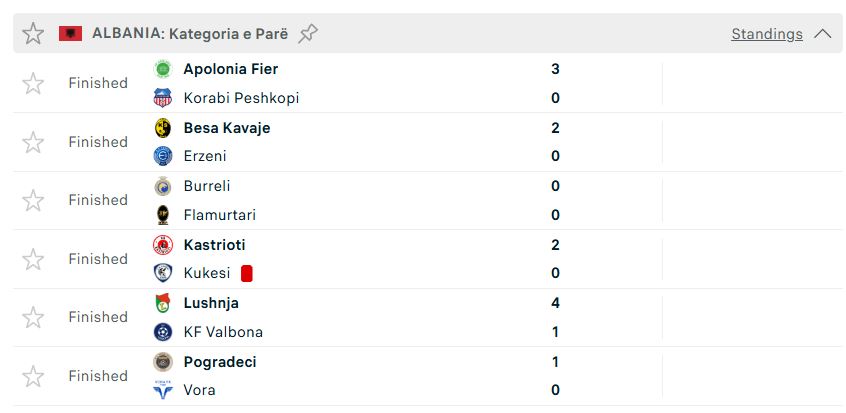Open the Standings link
Screen dimensions: 846x413
766,34
